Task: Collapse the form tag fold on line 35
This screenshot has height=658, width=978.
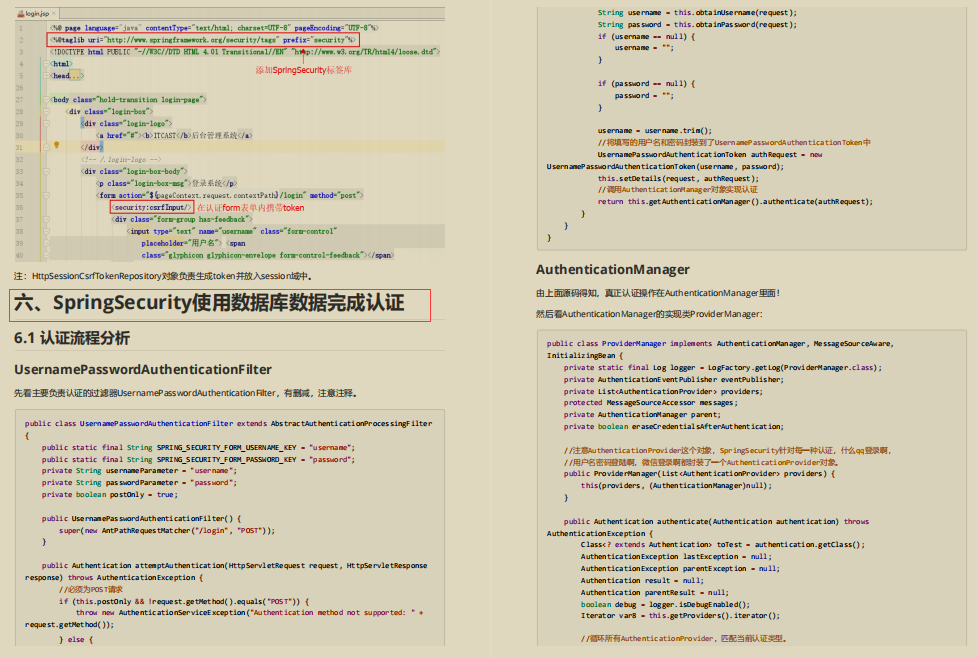Action: [x=46, y=195]
